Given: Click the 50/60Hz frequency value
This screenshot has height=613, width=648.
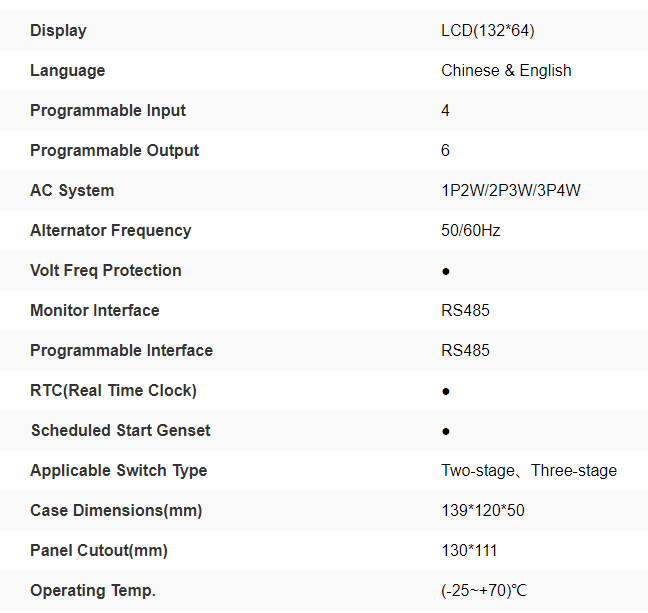Looking at the screenshot, I should [471, 231].
